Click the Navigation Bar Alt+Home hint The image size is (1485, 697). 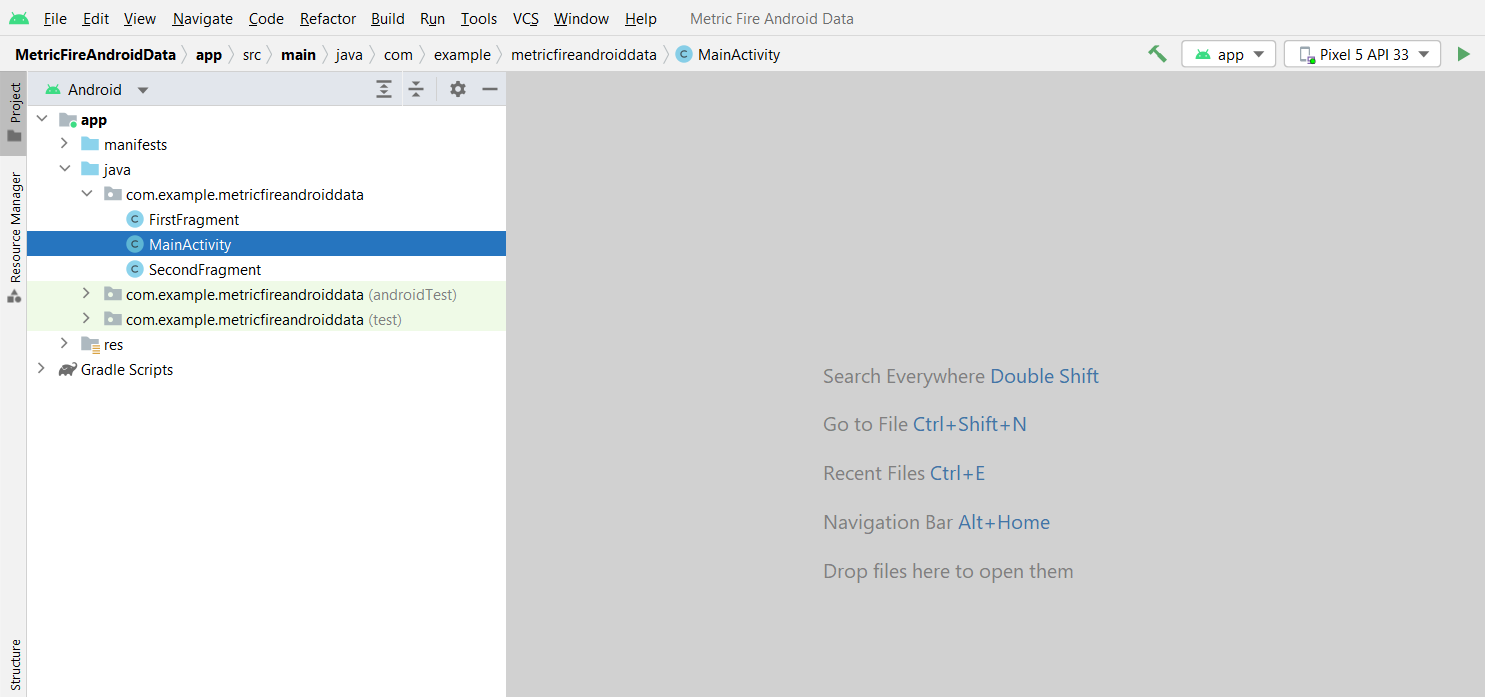936,522
